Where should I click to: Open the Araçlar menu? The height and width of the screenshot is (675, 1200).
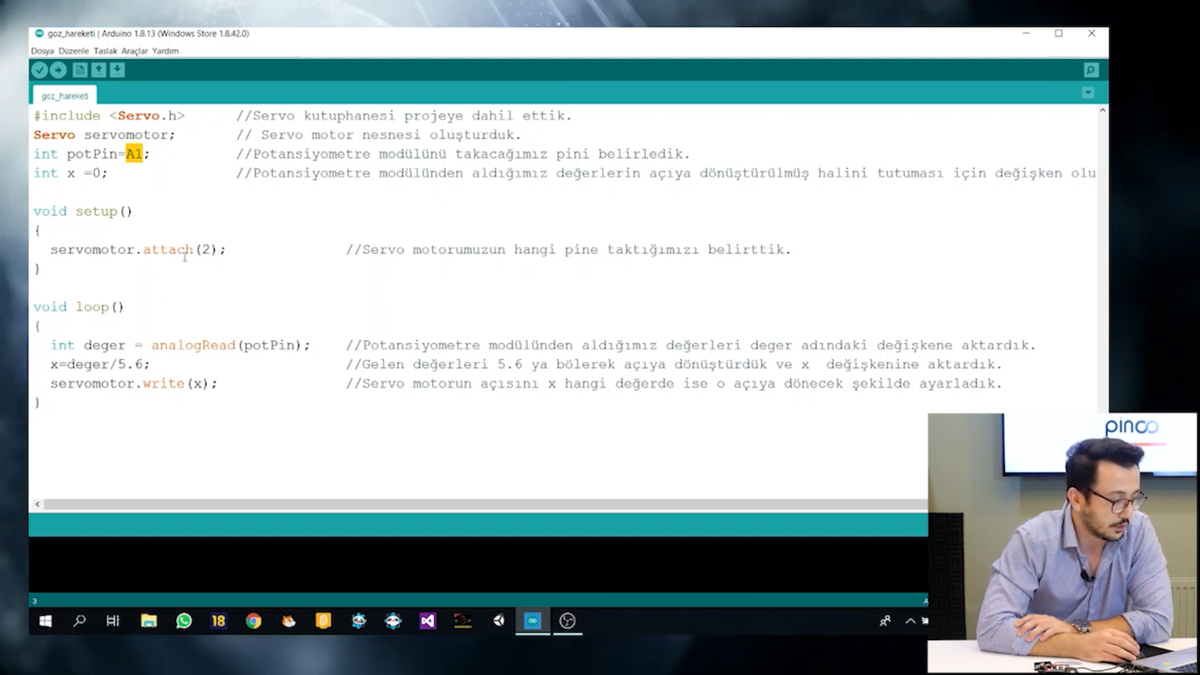coord(134,51)
